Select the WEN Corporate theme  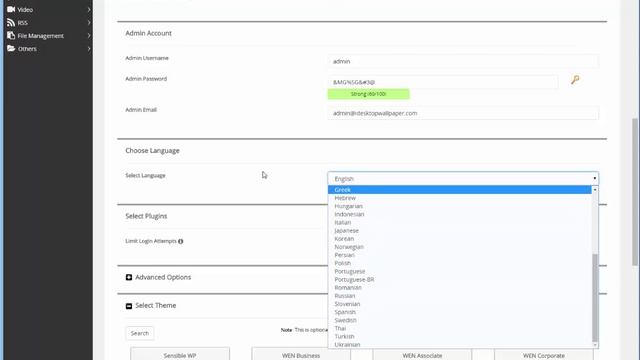tap(544, 354)
